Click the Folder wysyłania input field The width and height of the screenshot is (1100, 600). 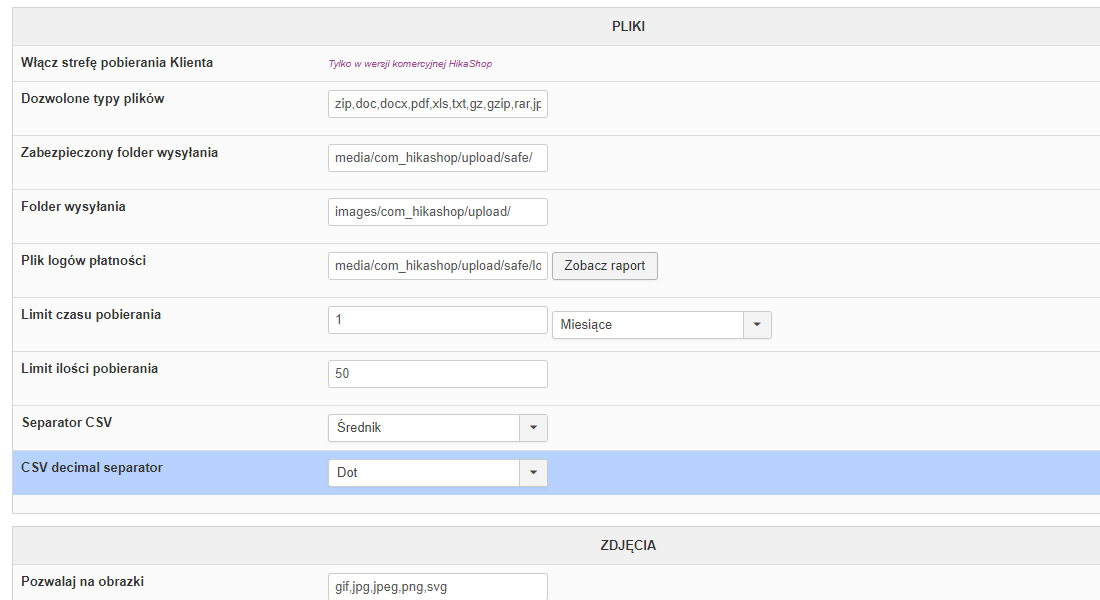pyautogui.click(x=437, y=212)
